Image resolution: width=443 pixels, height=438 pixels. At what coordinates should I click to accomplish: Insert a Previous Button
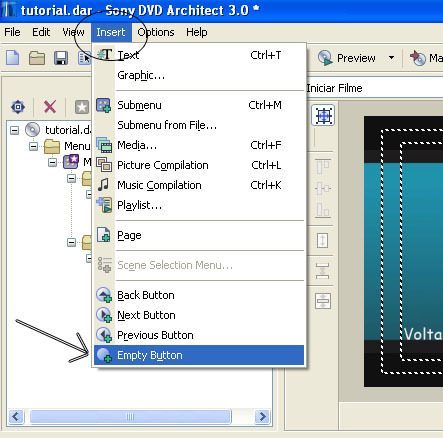pos(199,335)
